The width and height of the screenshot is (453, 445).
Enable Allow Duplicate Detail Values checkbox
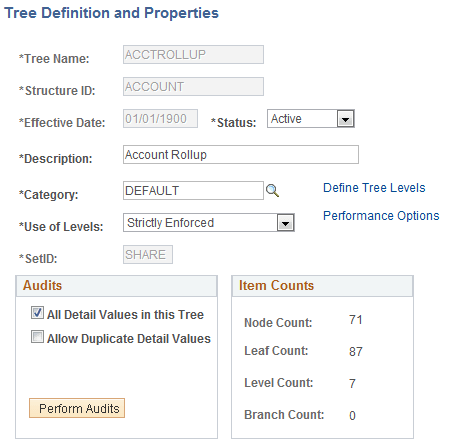(37, 337)
